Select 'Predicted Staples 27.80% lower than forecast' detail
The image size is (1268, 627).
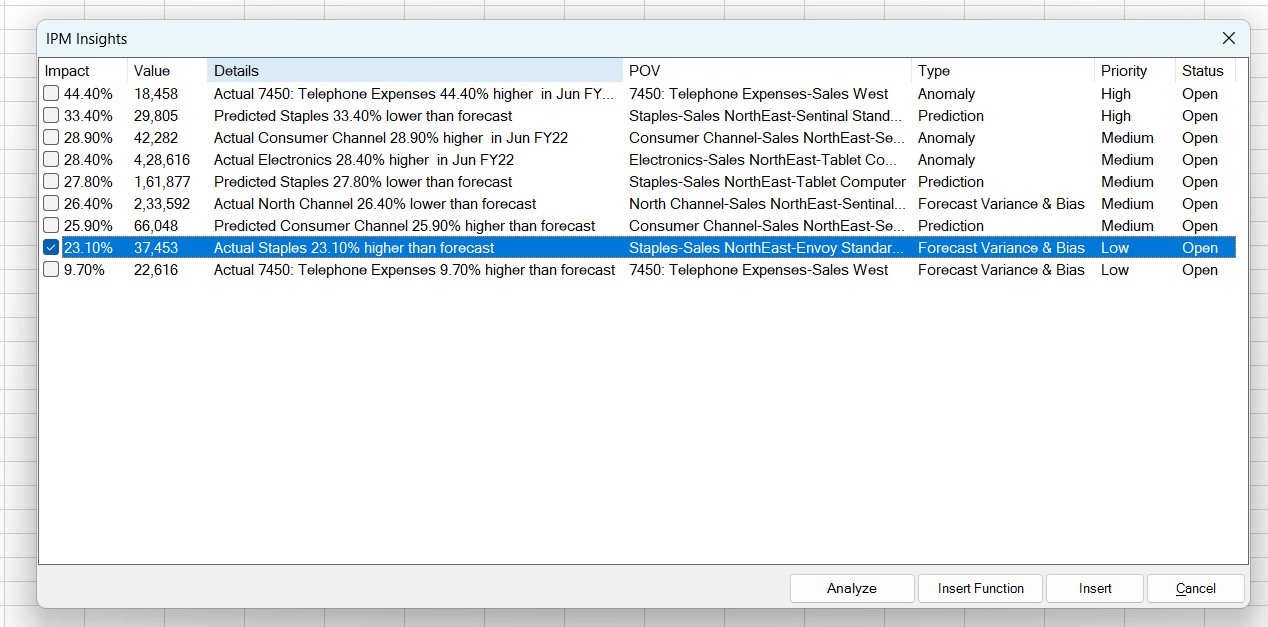[363, 181]
